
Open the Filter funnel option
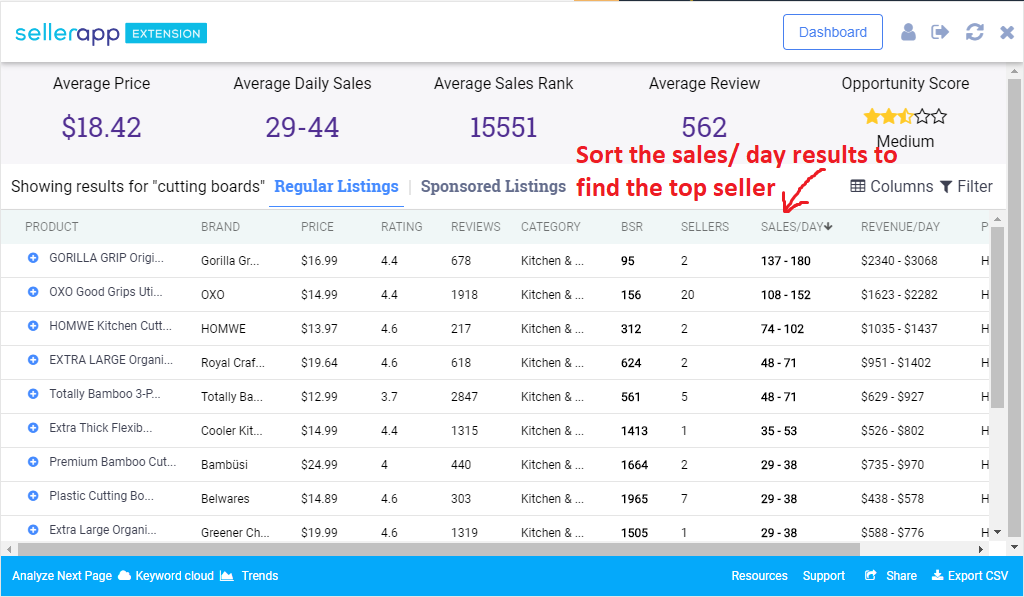coord(967,187)
